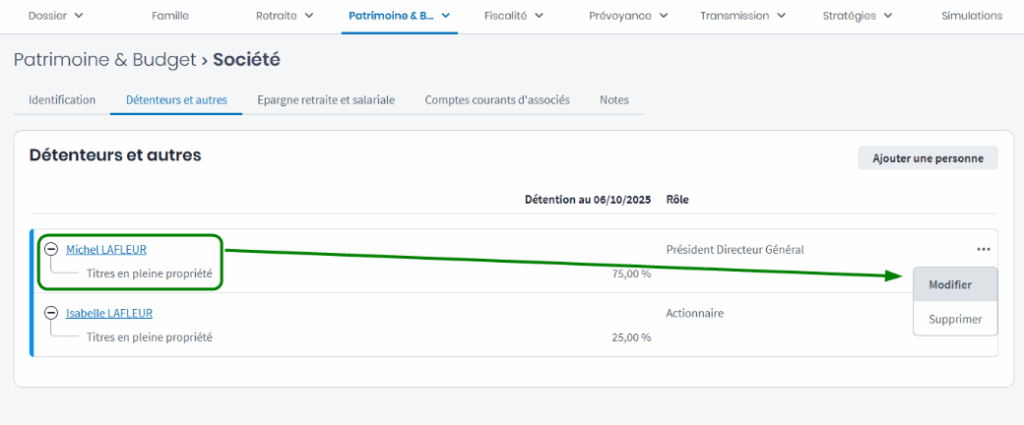This screenshot has width=1024, height=425.
Task: Choose Modifier in the context menu
Action: 954,285
